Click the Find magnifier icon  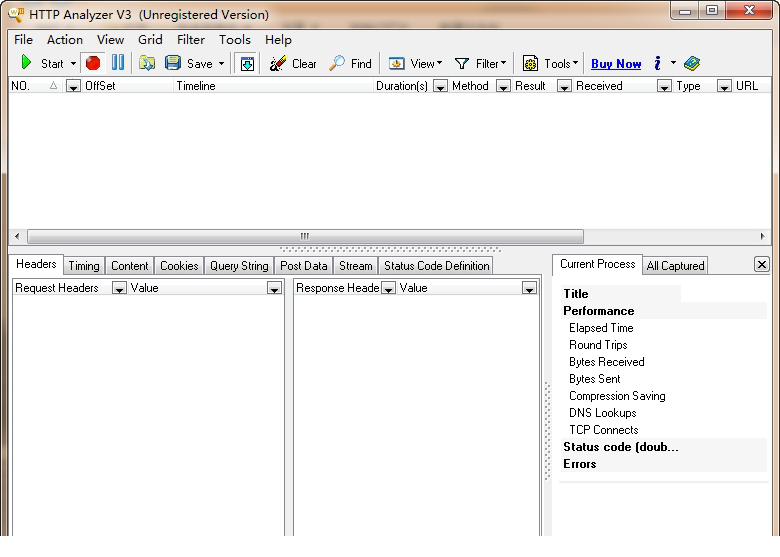(337, 63)
